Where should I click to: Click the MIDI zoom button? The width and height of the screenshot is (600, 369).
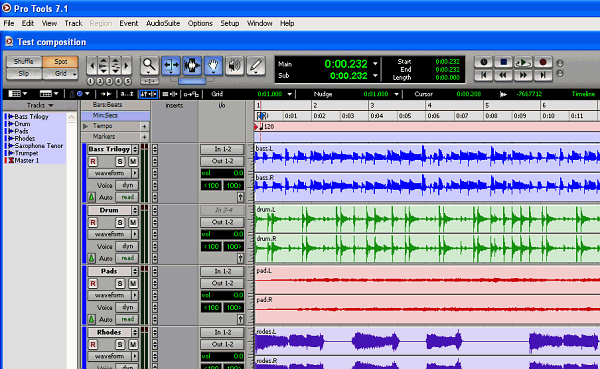[x=115, y=66]
